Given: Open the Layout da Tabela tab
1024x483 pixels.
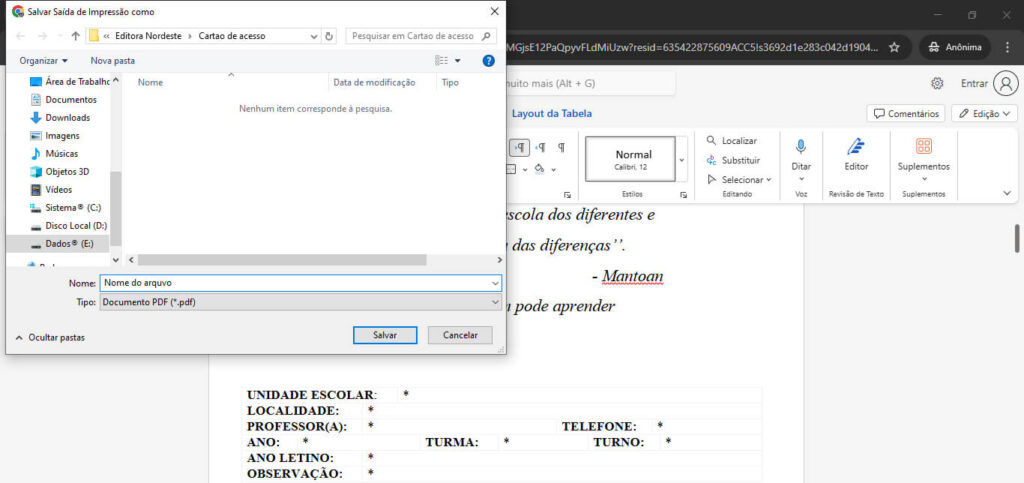Looking at the screenshot, I should click(x=552, y=114).
